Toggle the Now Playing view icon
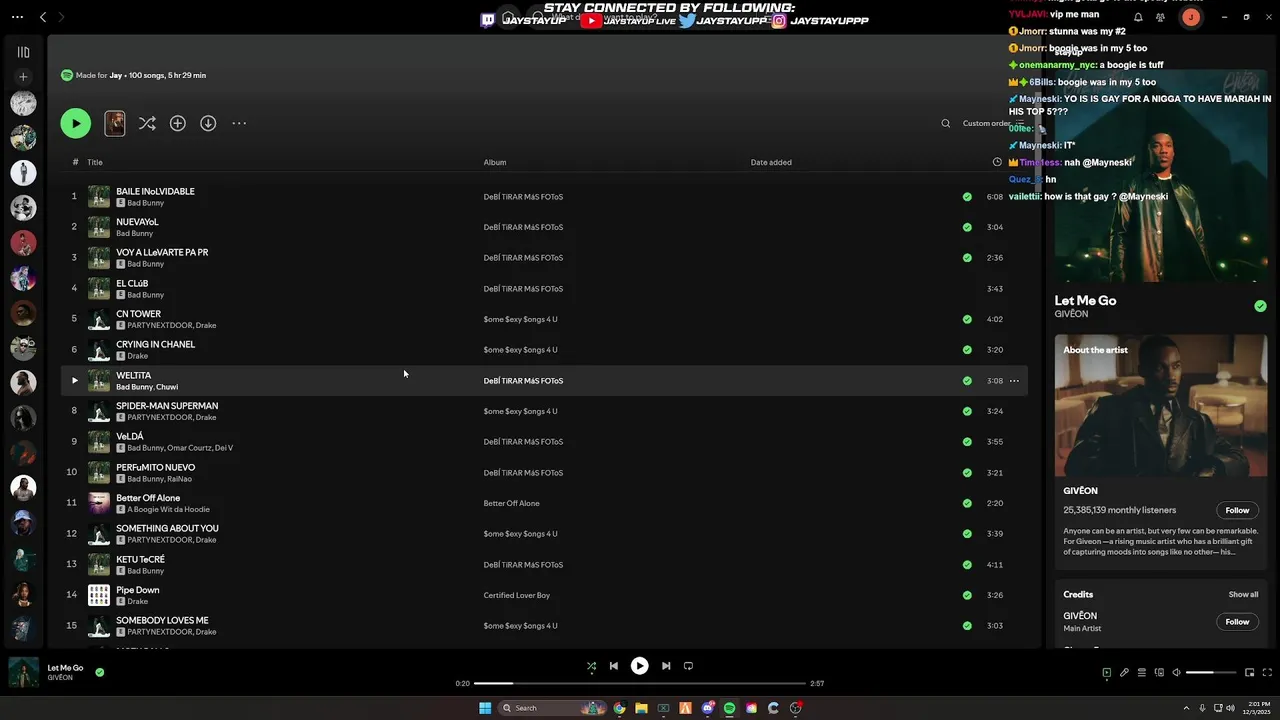This screenshot has width=1280, height=720. click(1106, 673)
